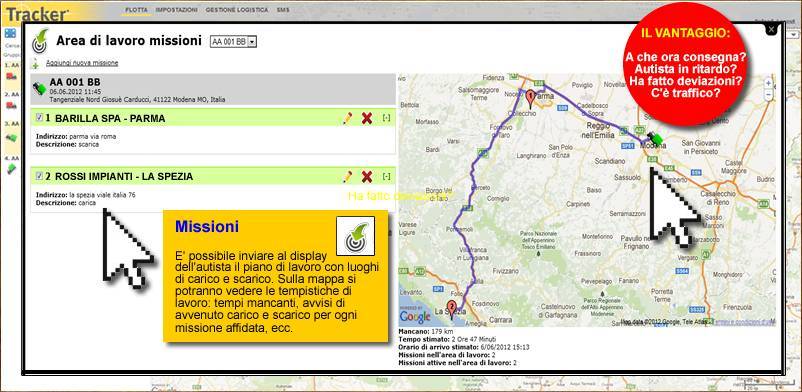This screenshot has height=392, width=802.
Task: Click map marker 2 at La Spezia
Action: pyautogui.click(x=452, y=310)
